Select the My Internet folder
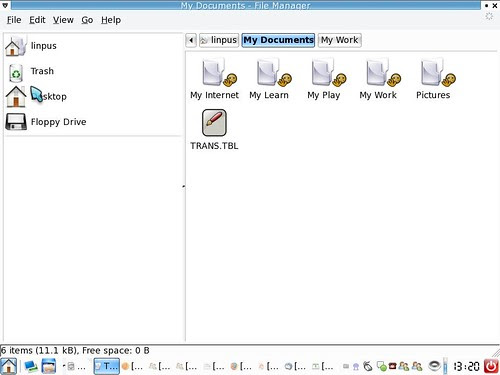 tap(214, 79)
